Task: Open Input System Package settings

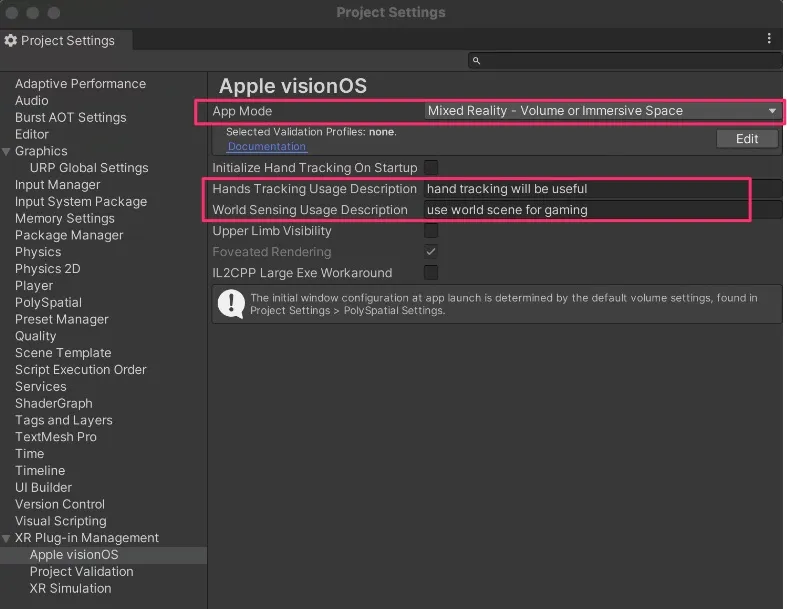Action: click(81, 202)
